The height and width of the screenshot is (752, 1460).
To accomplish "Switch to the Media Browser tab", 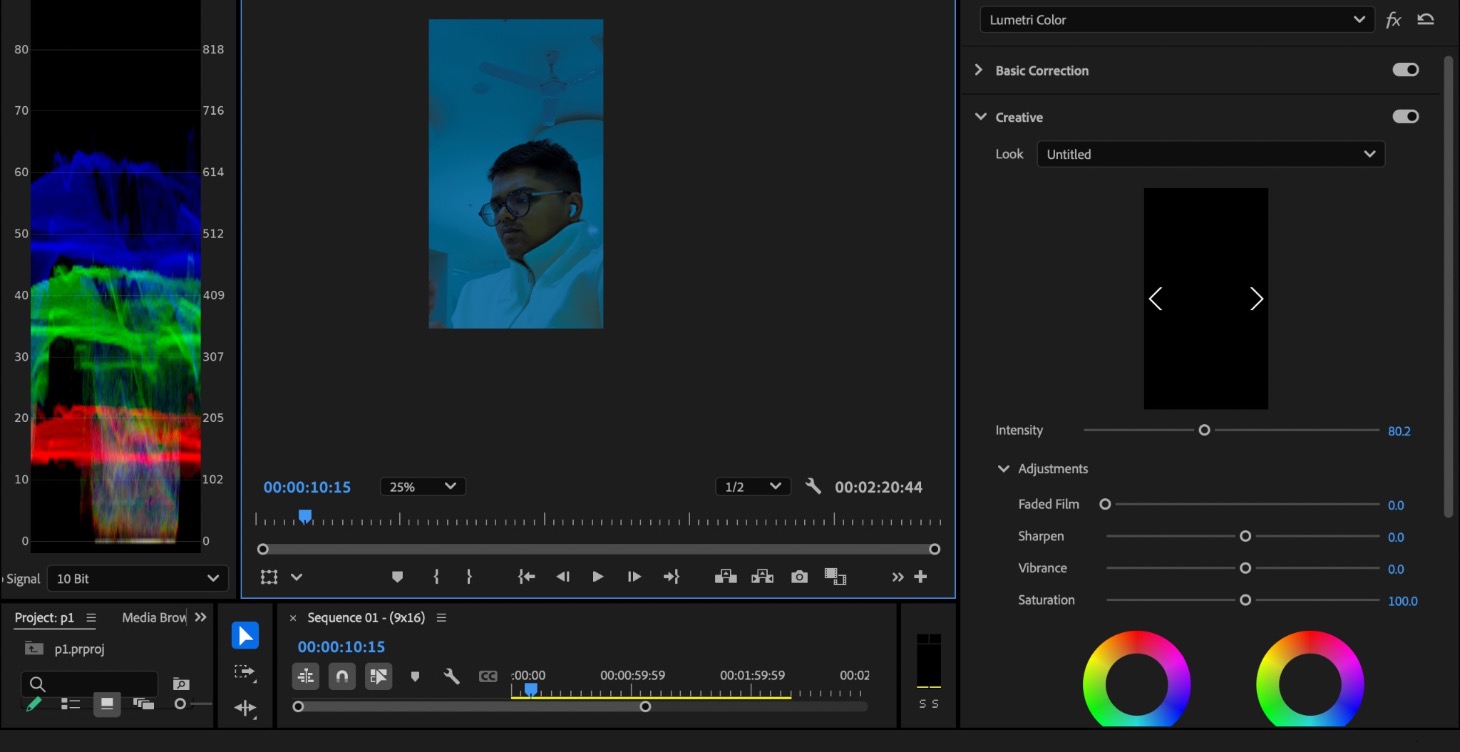I will tap(154, 617).
